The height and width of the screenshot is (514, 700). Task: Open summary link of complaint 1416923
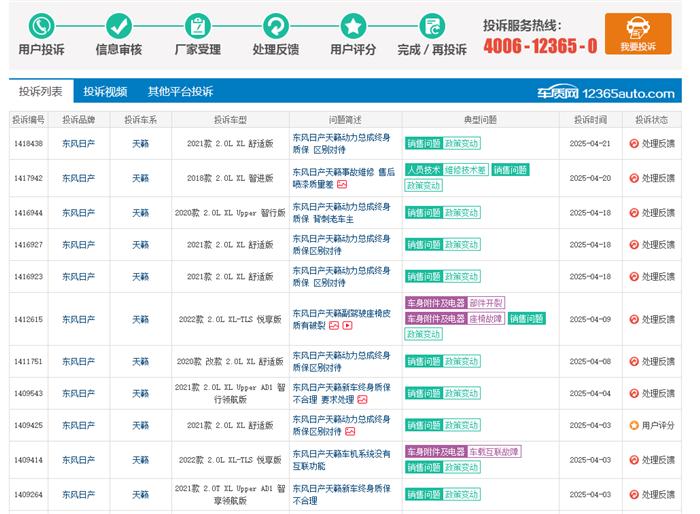click(342, 276)
